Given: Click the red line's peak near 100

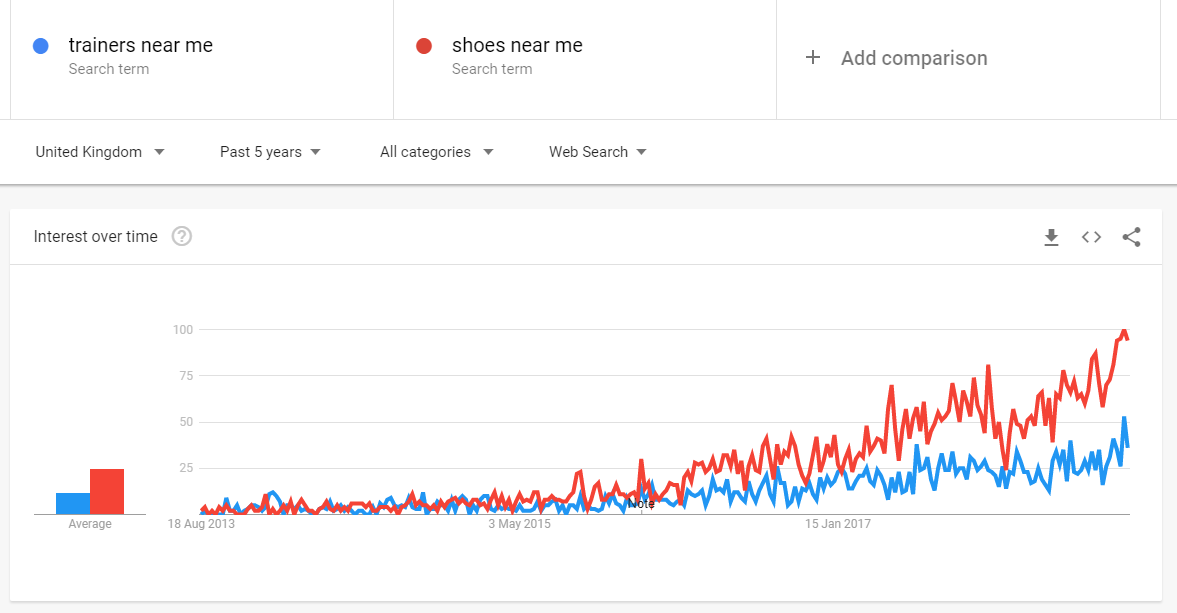Looking at the screenshot, I should coord(1124,331).
